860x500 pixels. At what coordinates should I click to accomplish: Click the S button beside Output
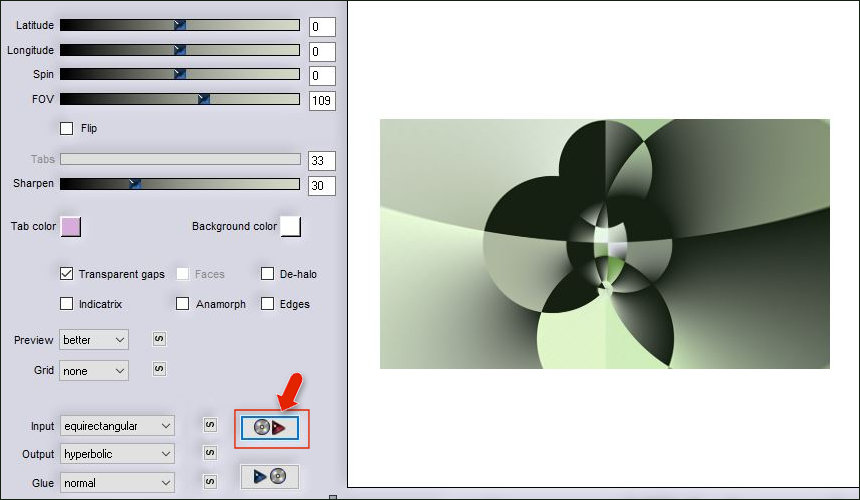[x=210, y=453]
